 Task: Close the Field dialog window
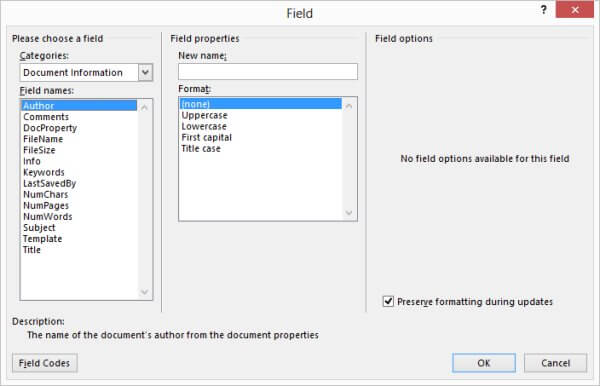(575, 10)
